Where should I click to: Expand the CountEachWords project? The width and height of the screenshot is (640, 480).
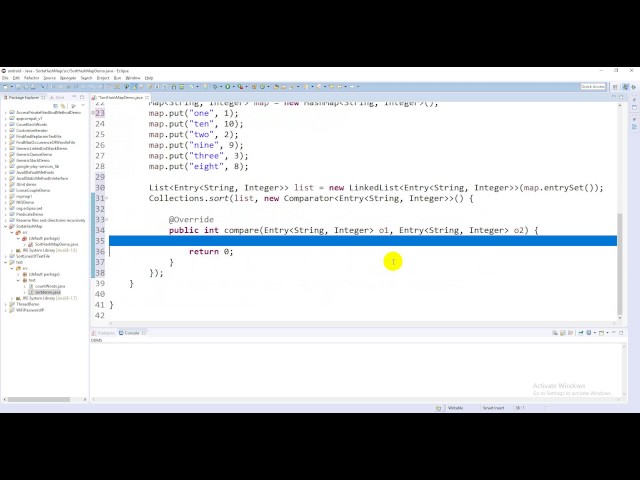6,124
